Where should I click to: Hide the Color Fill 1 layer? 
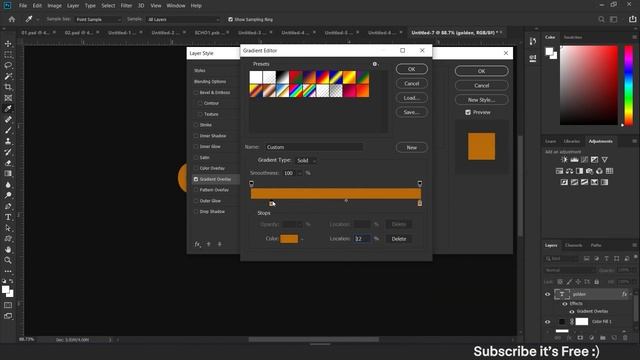[548, 322]
